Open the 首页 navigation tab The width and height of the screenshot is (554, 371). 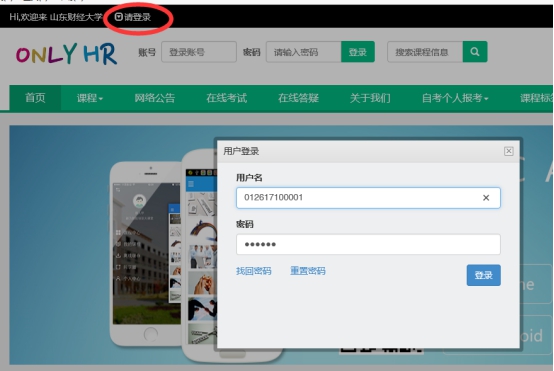[35, 98]
